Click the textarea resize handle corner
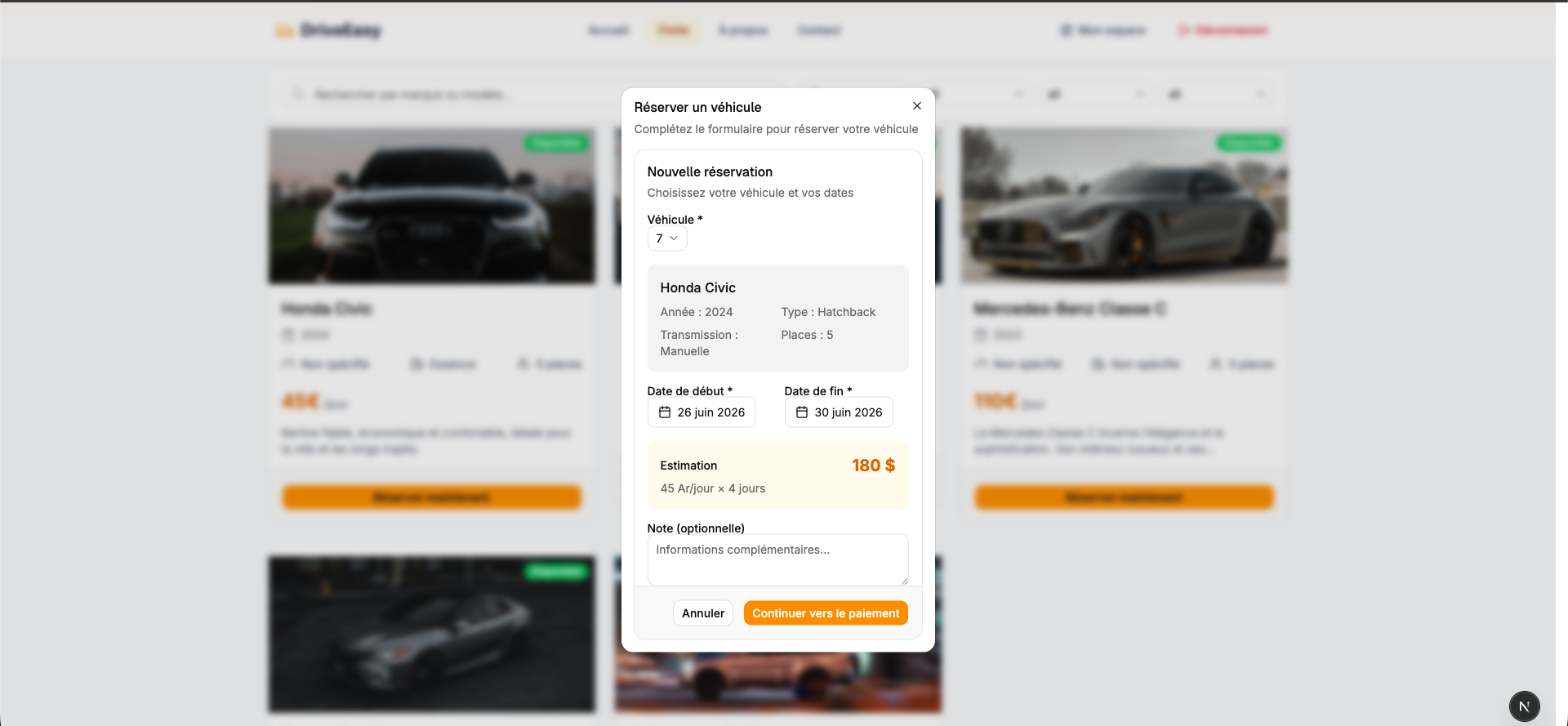 click(904, 581)
